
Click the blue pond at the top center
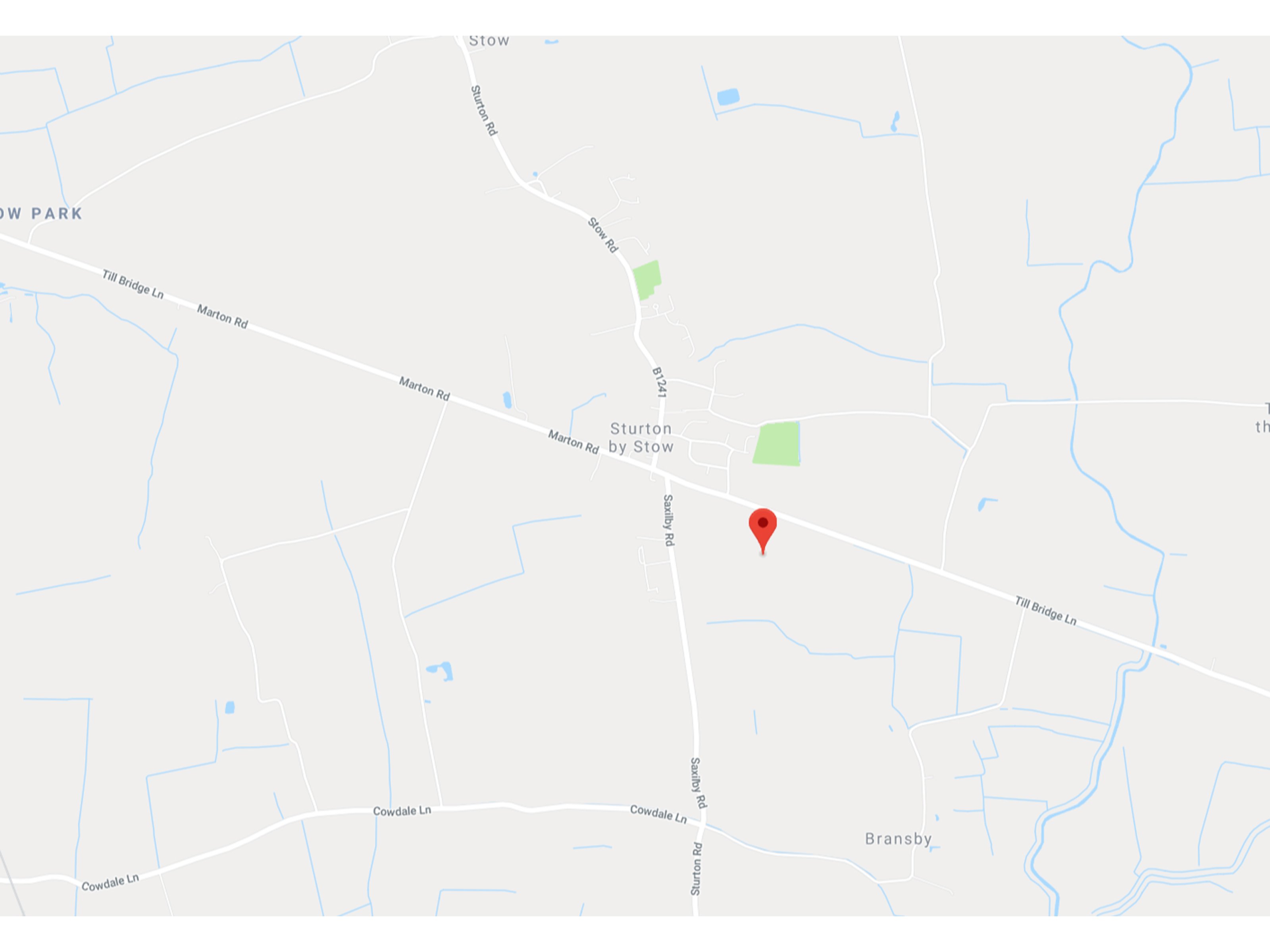click(728, 96)
